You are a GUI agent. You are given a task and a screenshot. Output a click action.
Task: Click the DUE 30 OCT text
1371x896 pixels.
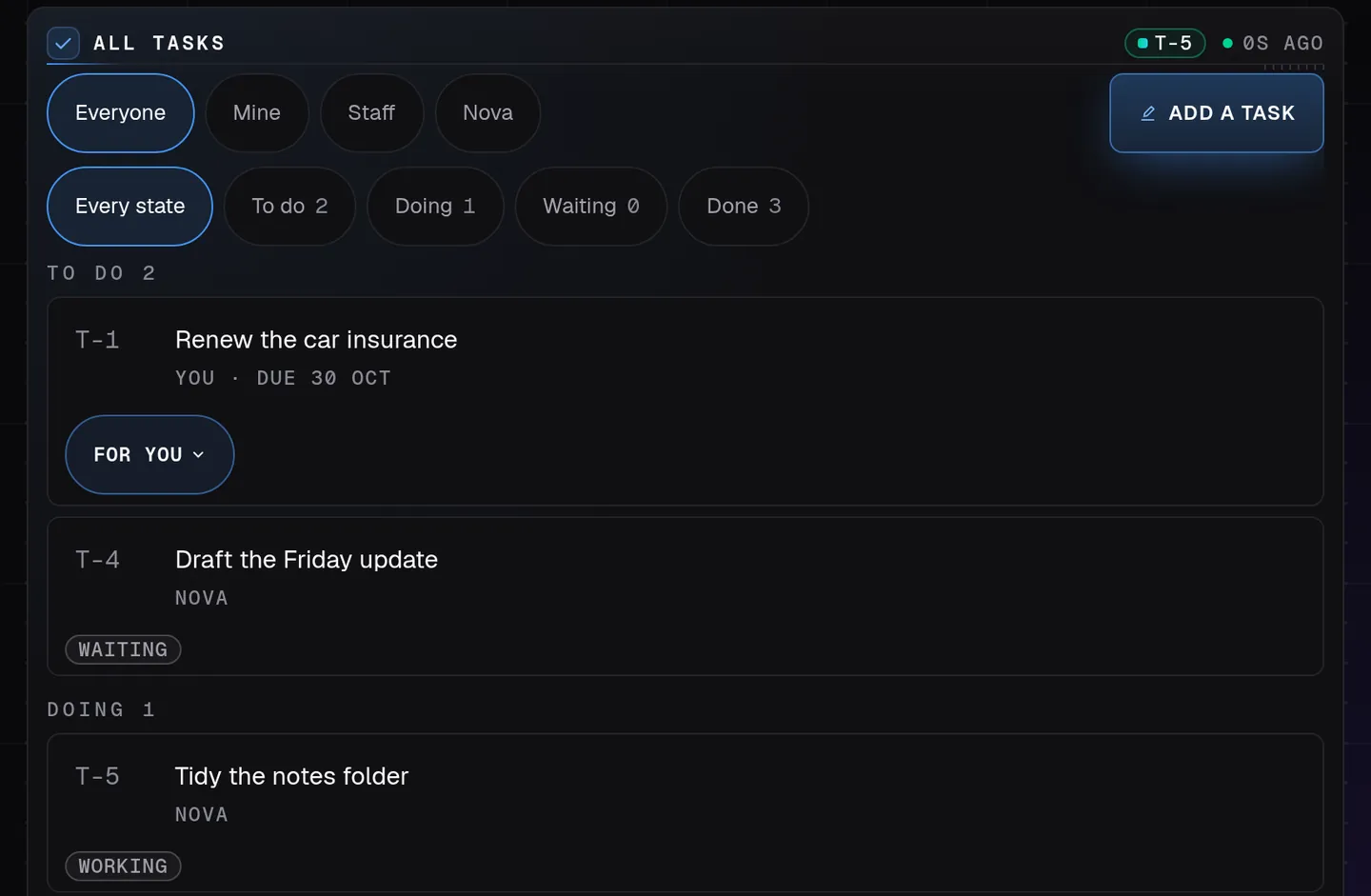tap(324, 378)
